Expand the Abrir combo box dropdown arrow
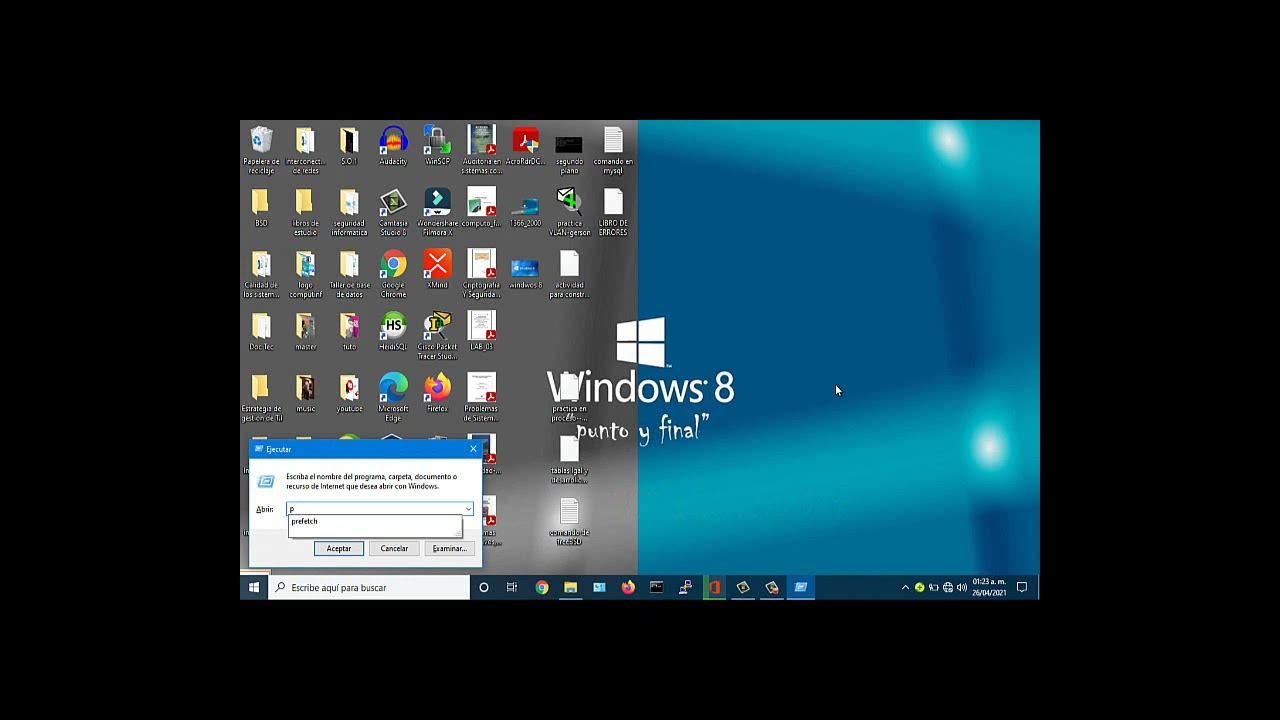The width and height of the screenshot is (1280, 720). click(468, 509)
